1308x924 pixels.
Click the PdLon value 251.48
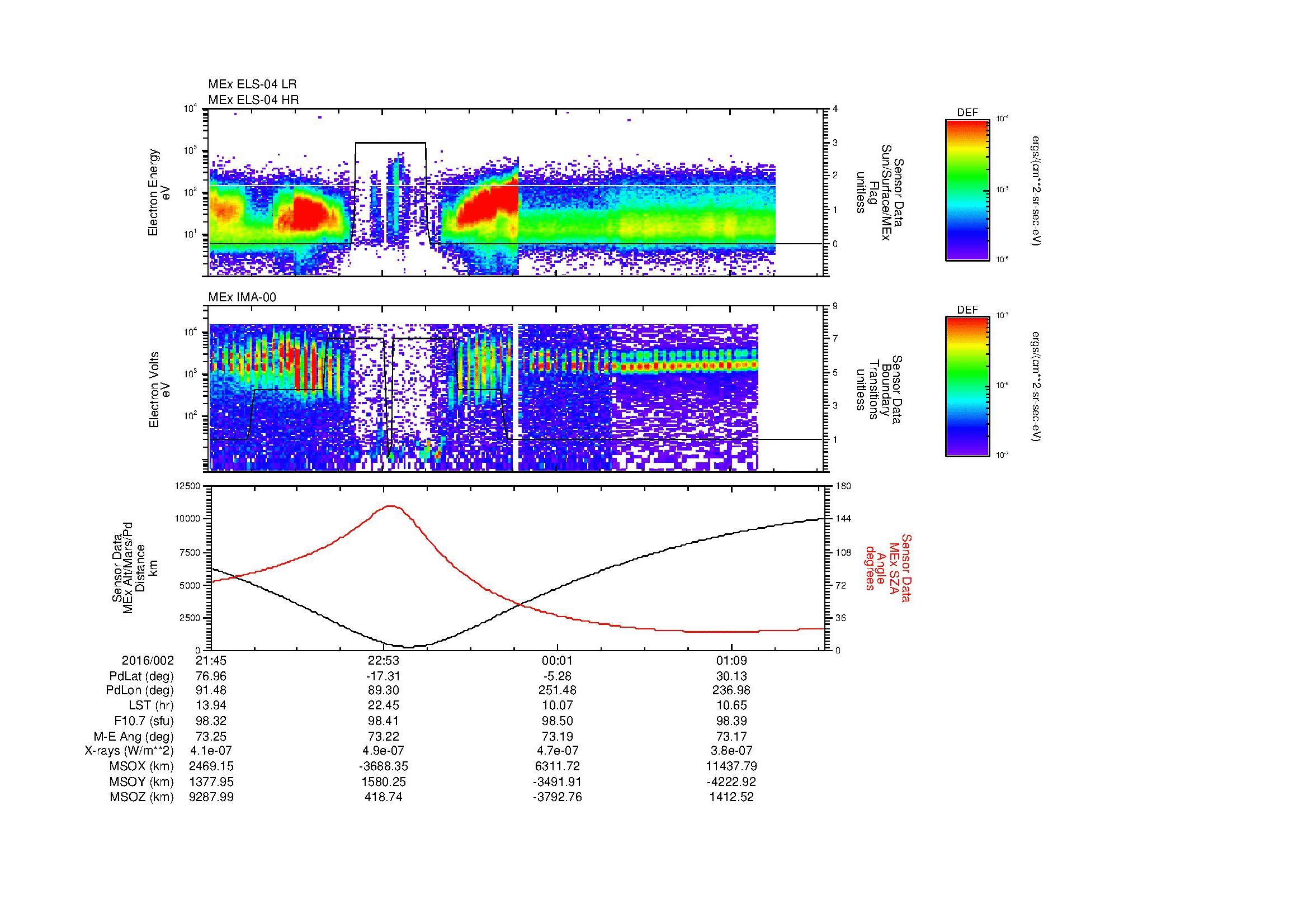[557, 690]
